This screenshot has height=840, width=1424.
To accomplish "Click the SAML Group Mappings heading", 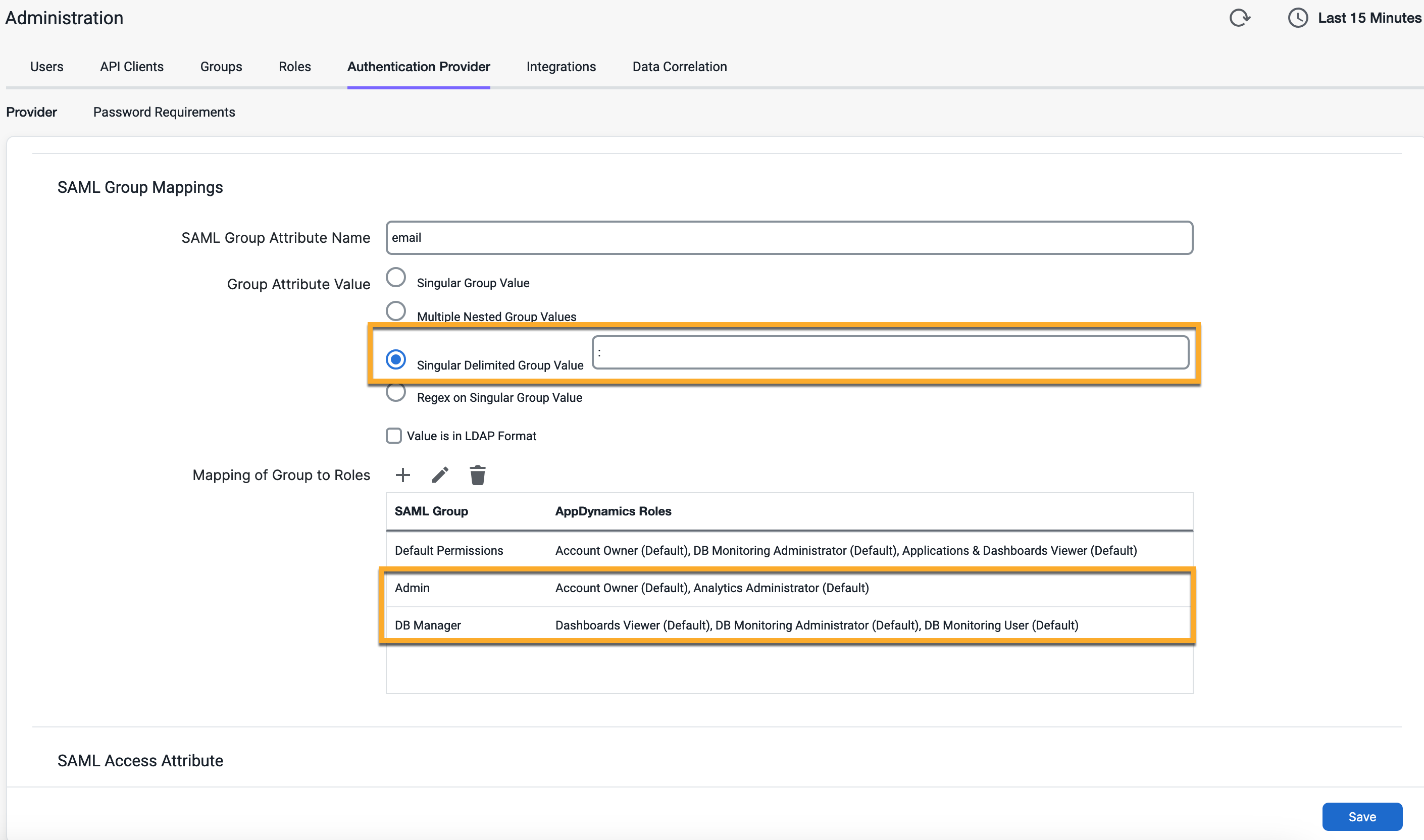I will tap(140, 187).
